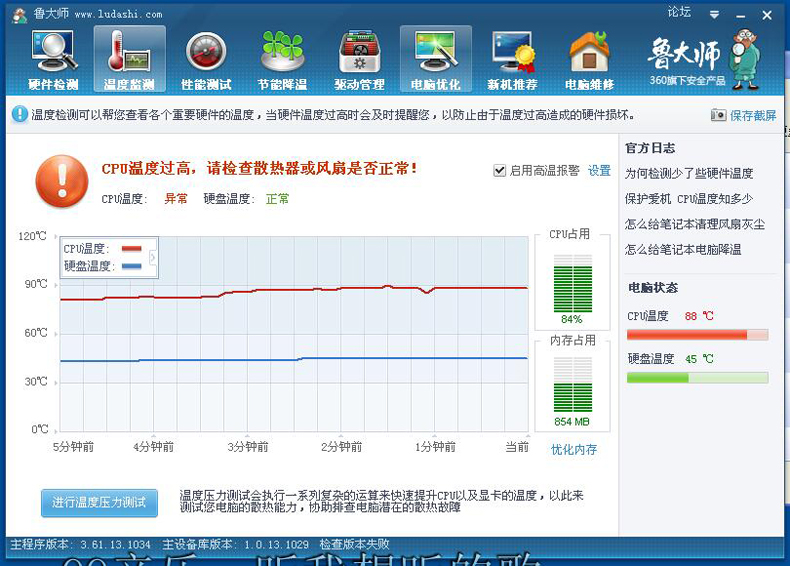This screenshot has height=566, width=790.
Task: Click the 0℃ axis label
Action: point(40,429)
